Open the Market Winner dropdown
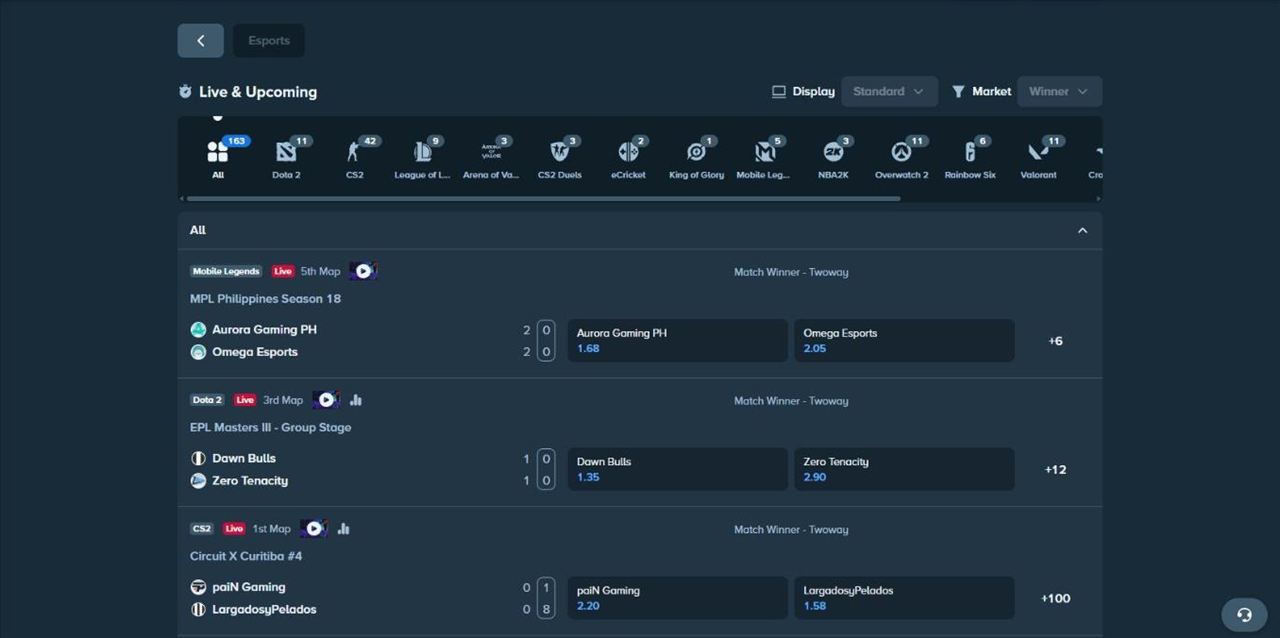Viewport: 1280px width, 638px height. (1059, 91)
